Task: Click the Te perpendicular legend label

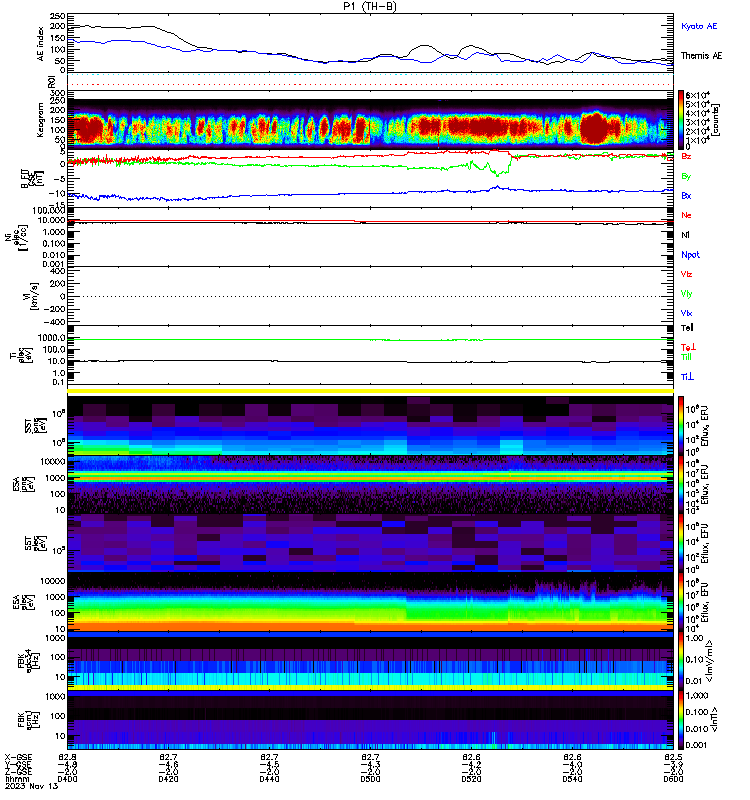Action: [x=688, y=347]
